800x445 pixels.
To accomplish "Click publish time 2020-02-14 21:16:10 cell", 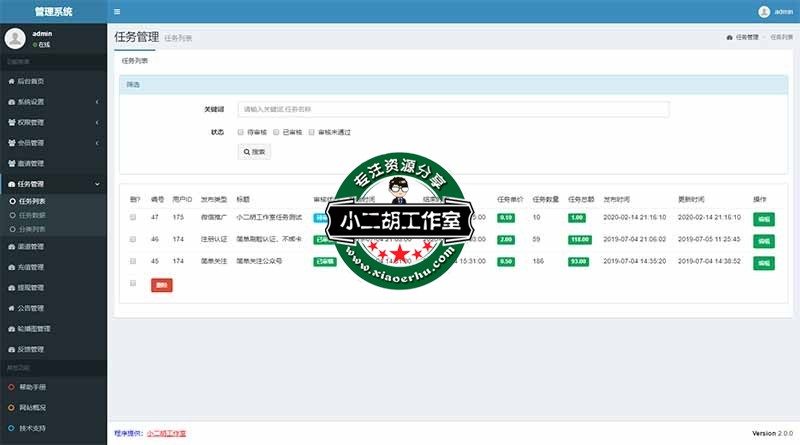I will [x=635, y=217].
